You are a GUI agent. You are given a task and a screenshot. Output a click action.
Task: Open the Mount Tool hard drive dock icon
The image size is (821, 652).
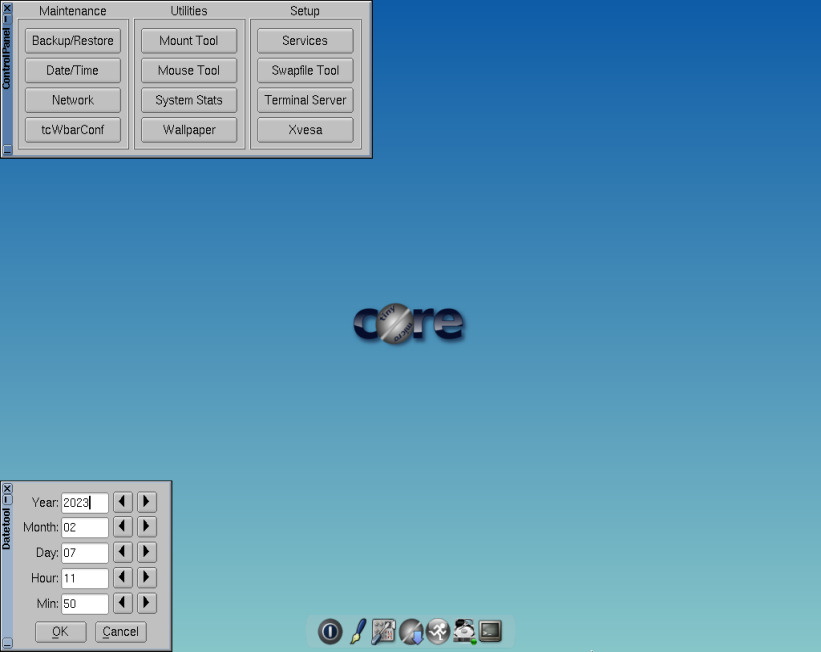tap(464, 631)
